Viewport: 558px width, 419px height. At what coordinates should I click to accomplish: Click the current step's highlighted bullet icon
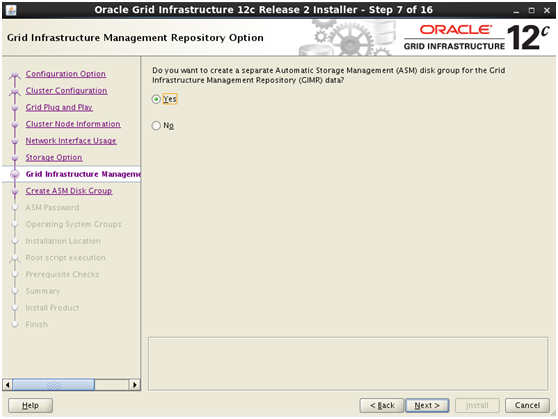(x=15, y=174)
